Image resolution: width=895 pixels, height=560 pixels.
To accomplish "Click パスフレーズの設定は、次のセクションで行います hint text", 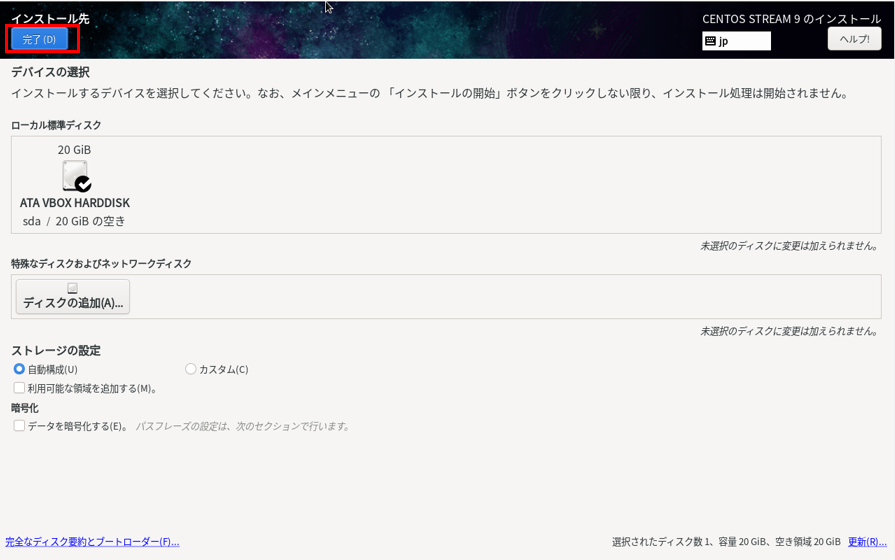I will click(x=243, y=426).
